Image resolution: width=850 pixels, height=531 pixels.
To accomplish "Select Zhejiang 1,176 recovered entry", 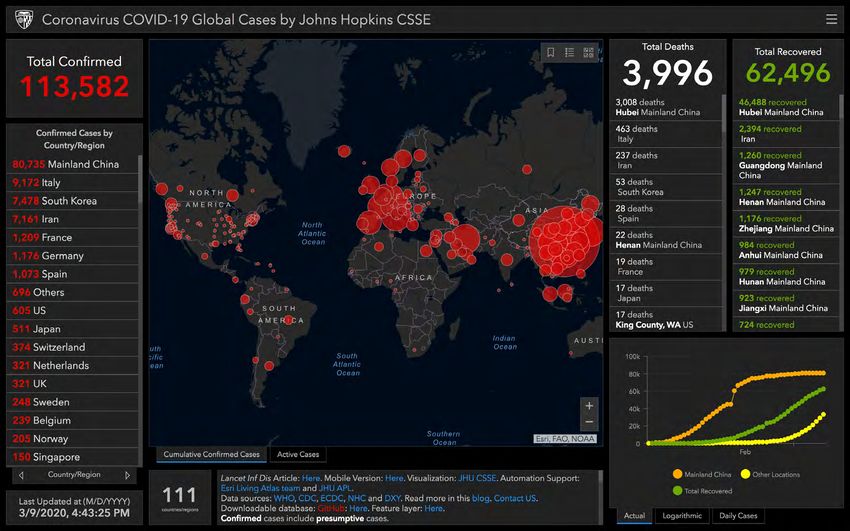I will 787,223.
